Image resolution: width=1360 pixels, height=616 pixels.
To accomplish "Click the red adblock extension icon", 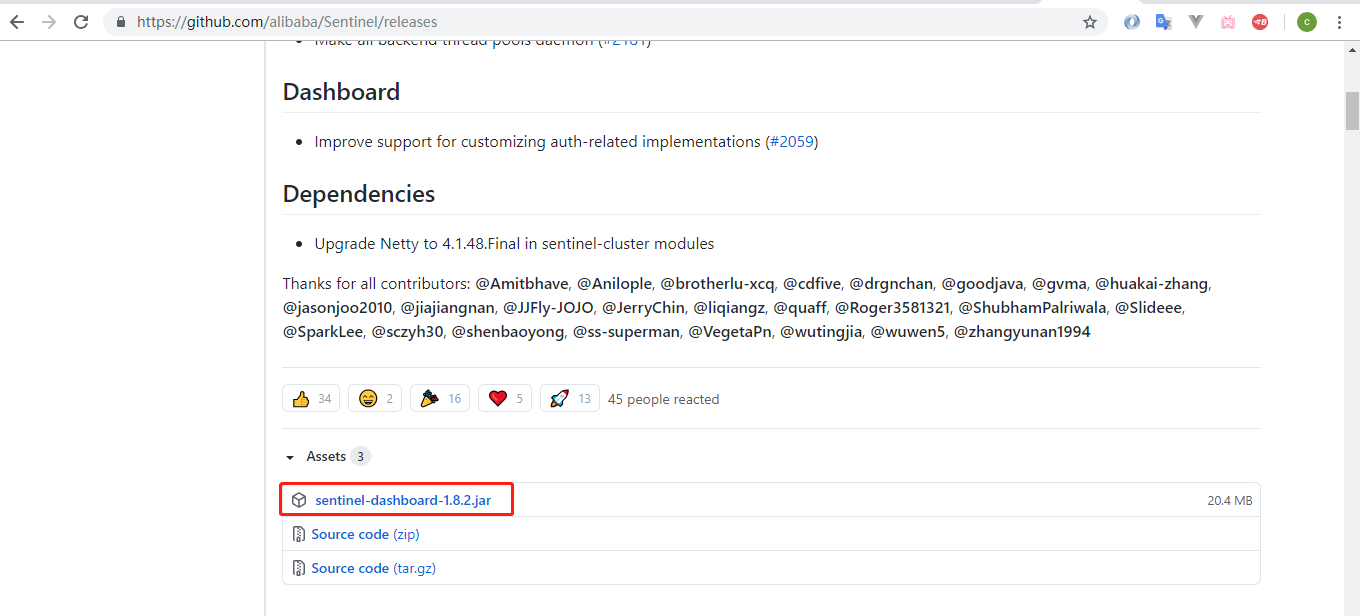I will 1260,22.
